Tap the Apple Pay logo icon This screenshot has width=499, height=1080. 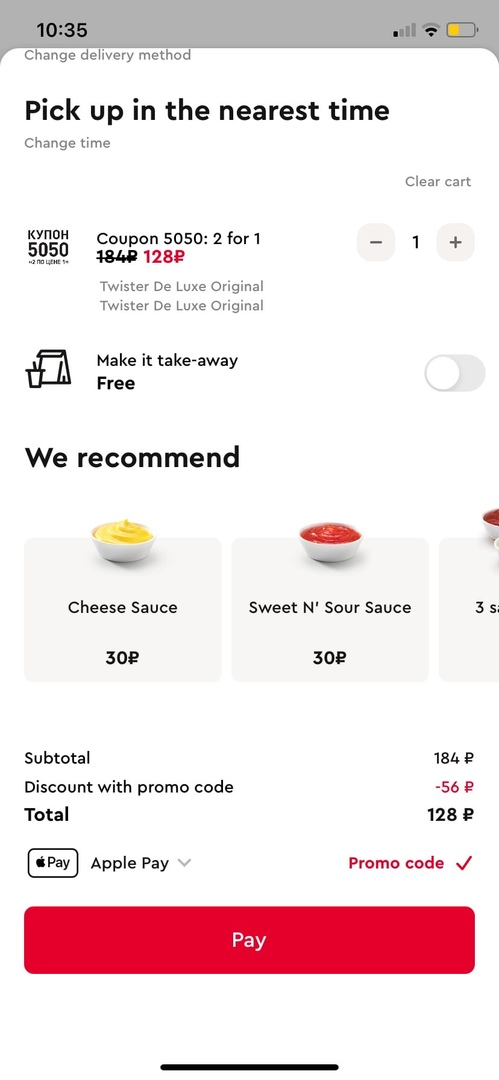(x=53, y=863)
